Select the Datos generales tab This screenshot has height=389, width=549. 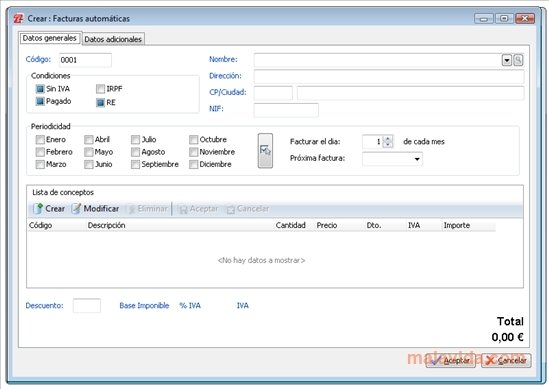pyautogui.click(x=50, y=38)
